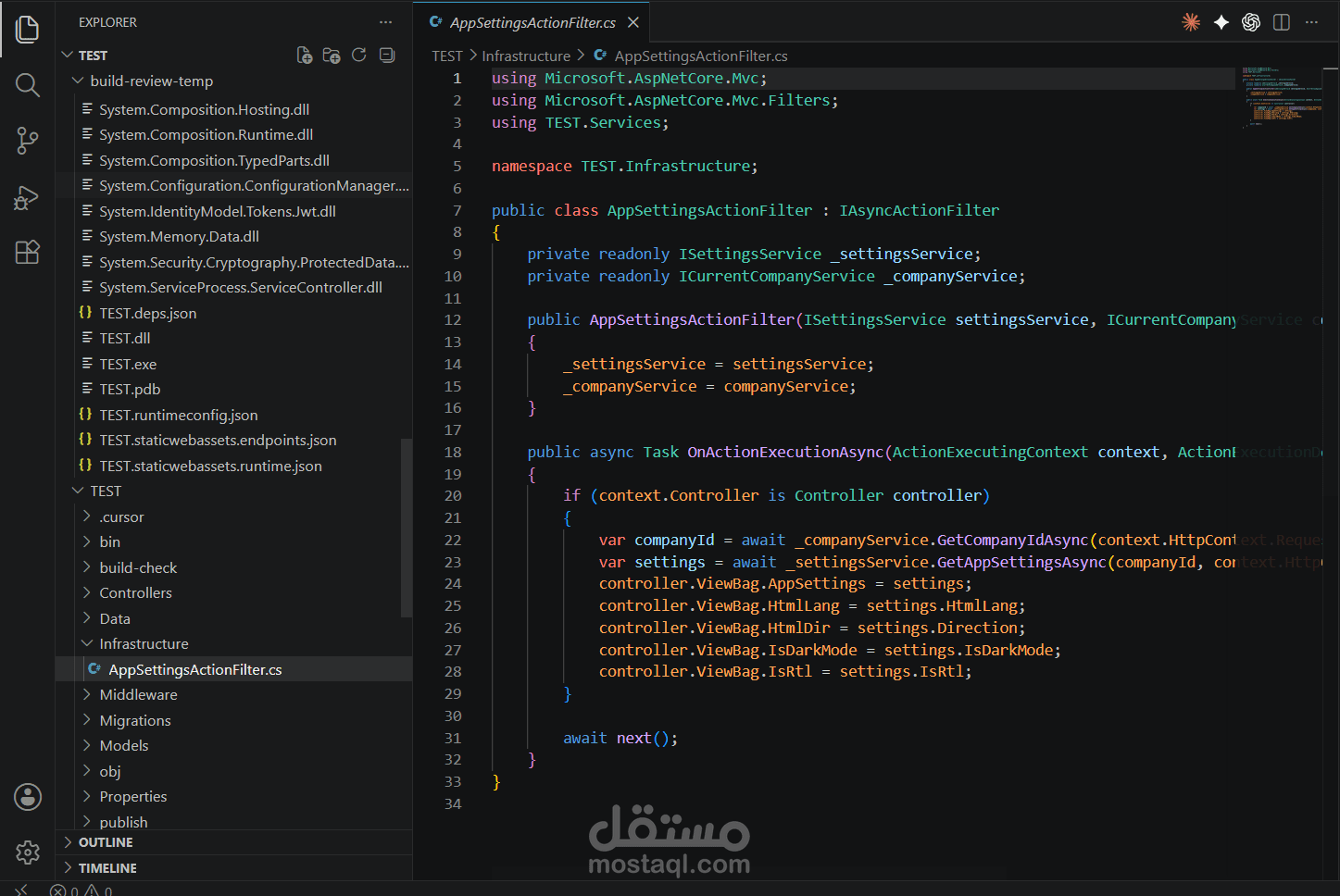Open Explorer views and more actions menu
The image size is (1340, 896).
385,22
